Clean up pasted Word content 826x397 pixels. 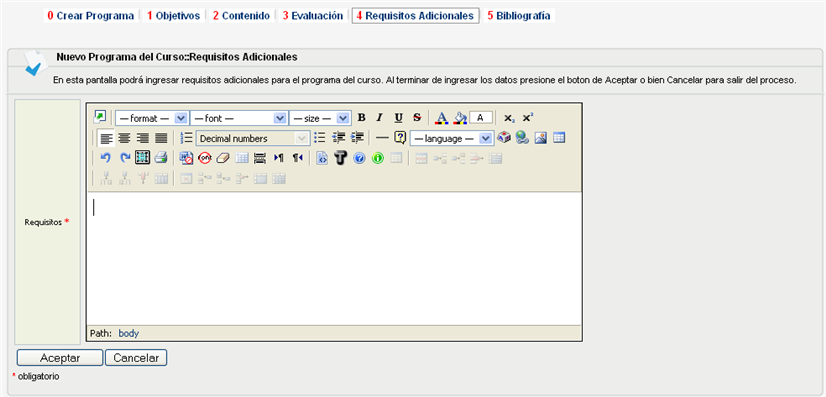click(x=186, y=157)
